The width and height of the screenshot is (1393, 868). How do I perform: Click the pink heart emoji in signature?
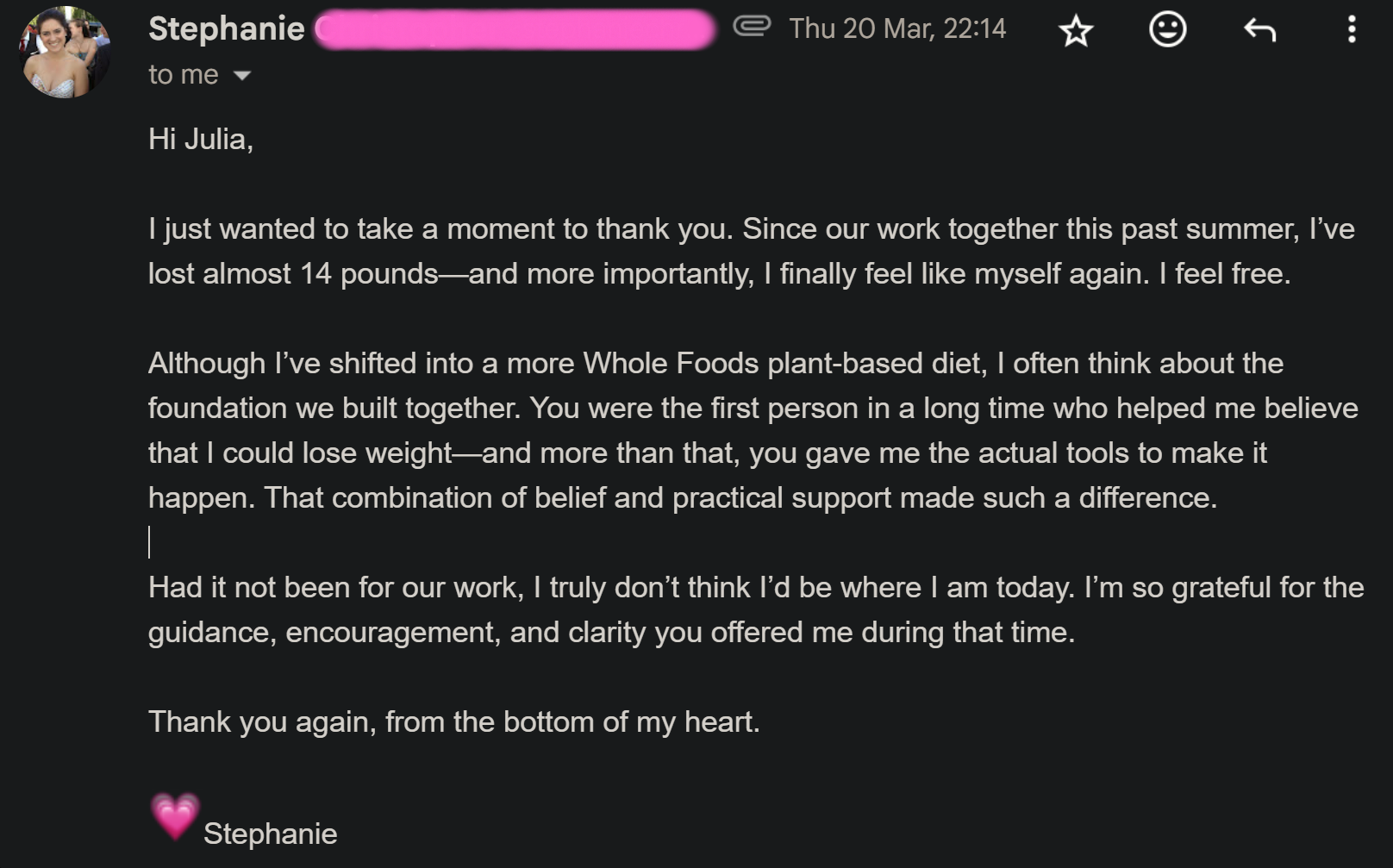(175, 816)
